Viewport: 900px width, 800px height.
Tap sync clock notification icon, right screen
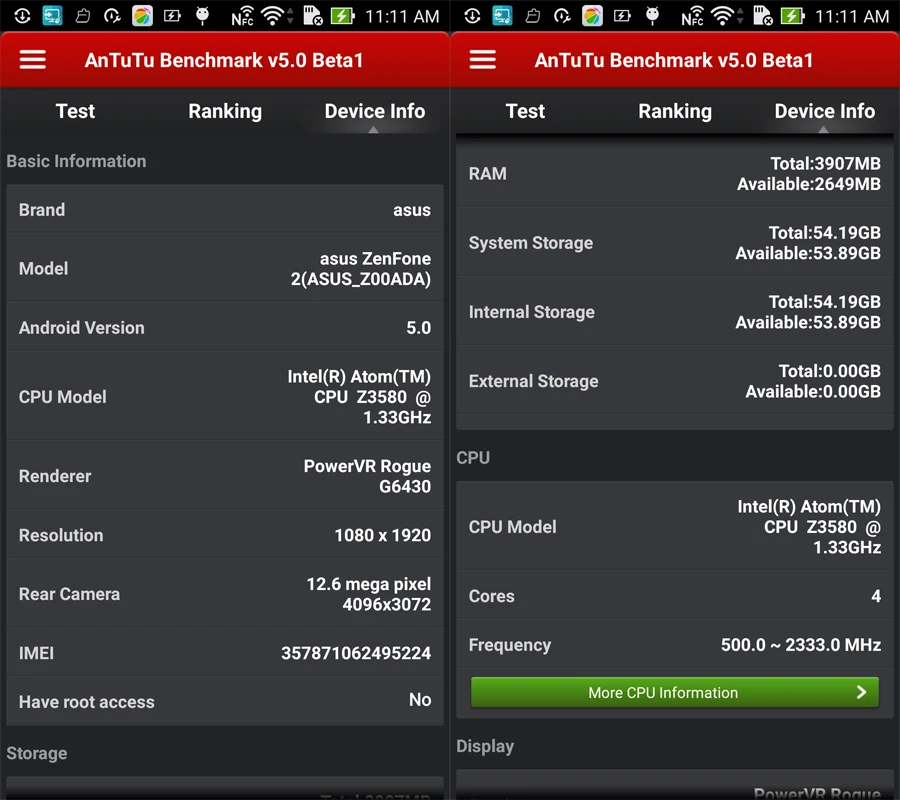tap(562, 16)
